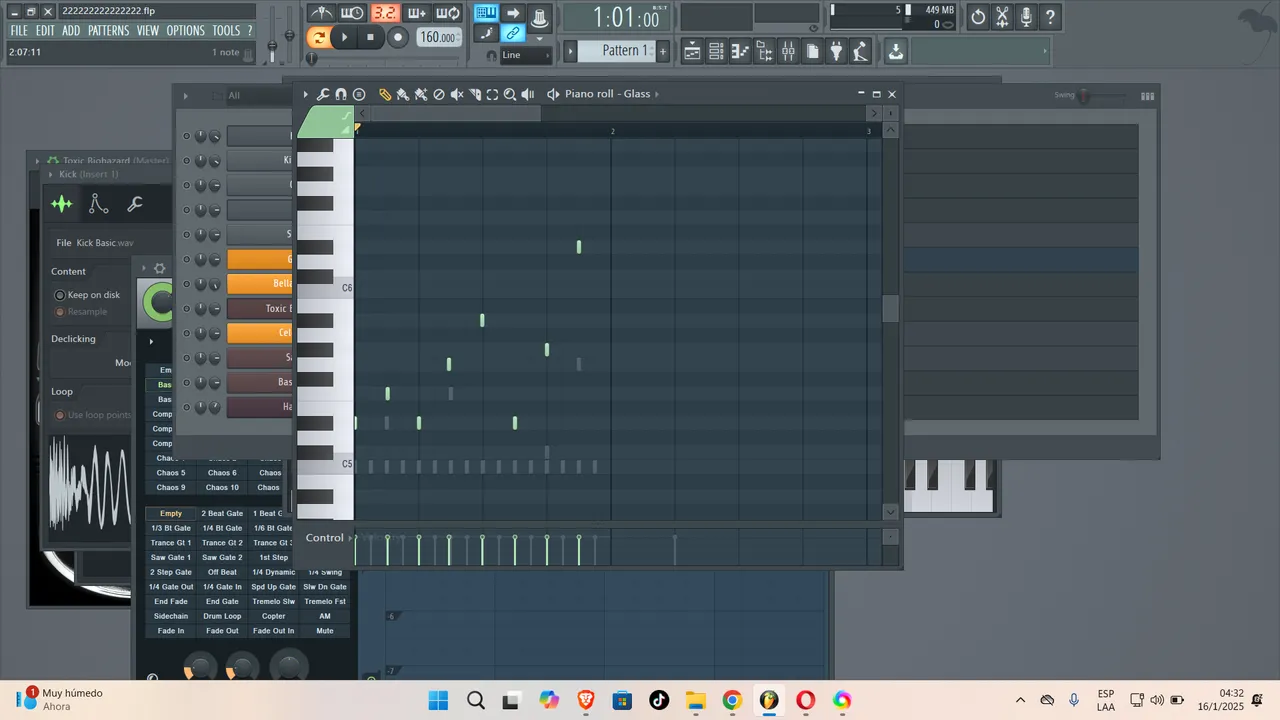Open the FILE menu
The width and height of the screenshot is (1280, 720).
(19, 31)
